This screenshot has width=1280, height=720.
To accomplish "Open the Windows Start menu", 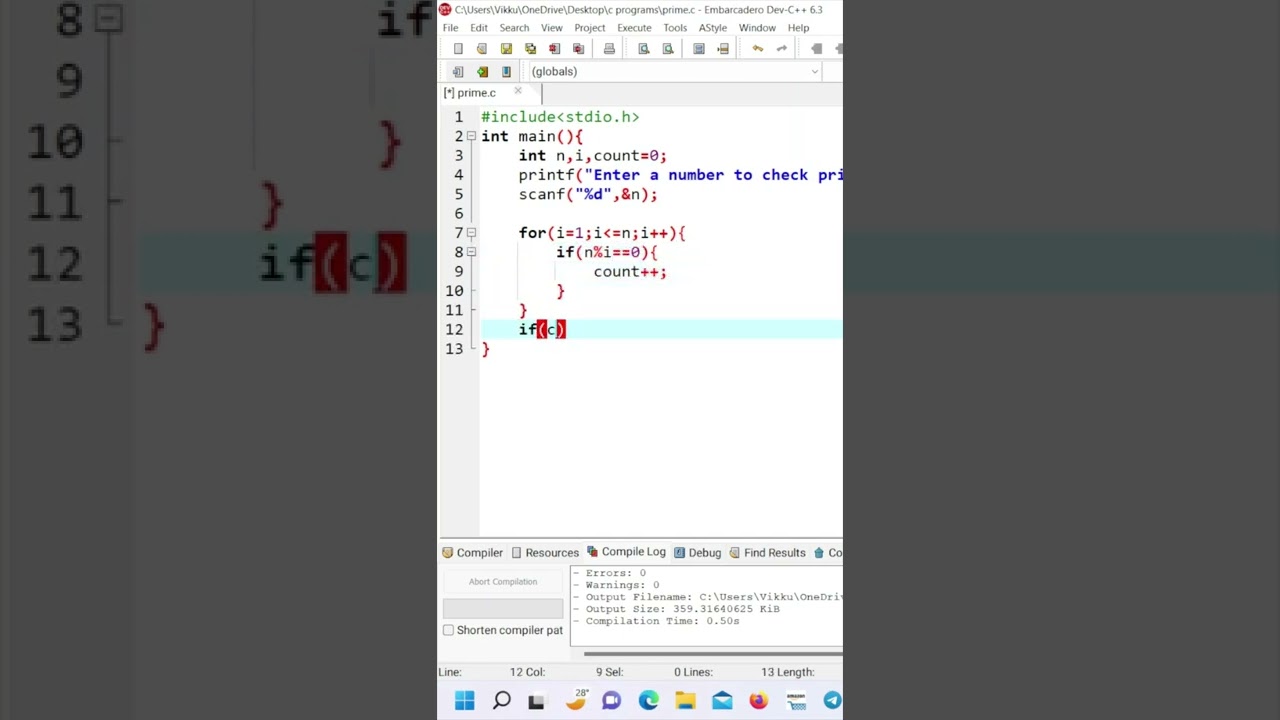I will [x=465, y=701].
